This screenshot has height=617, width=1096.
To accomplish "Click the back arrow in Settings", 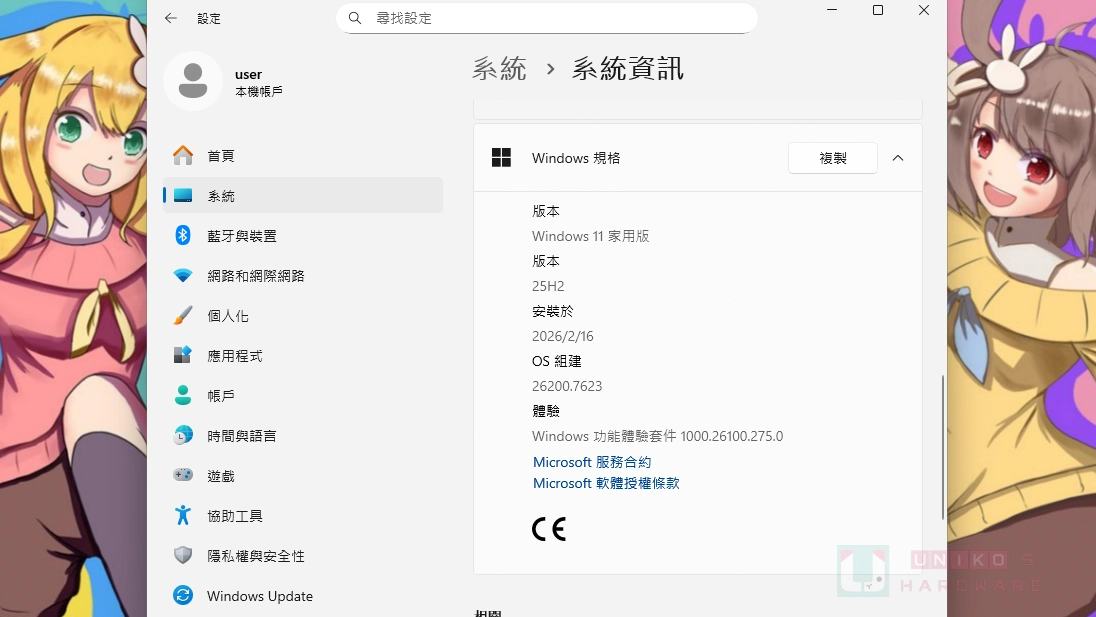I will pyautogui.click(x=171, y=18).
